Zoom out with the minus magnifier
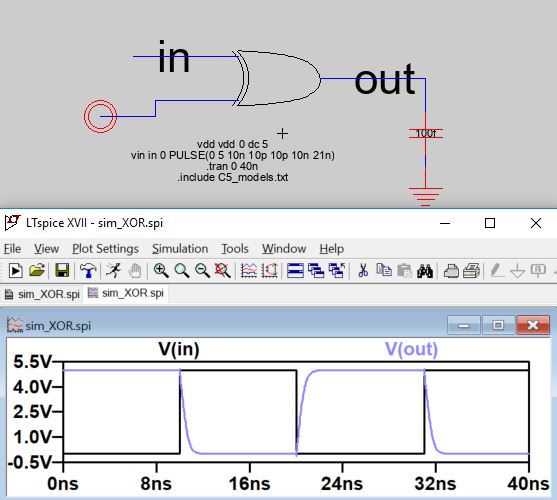 202,271
